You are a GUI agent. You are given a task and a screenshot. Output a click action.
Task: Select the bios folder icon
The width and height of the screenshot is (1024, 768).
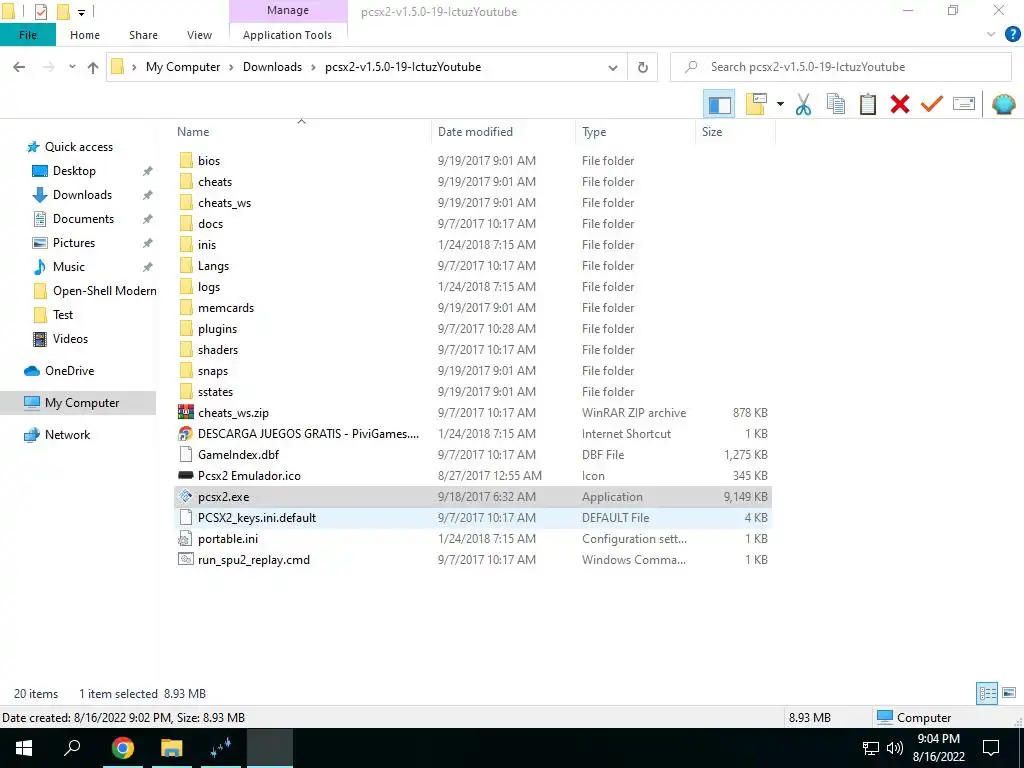pyautogui.click(x=186, y=161)
